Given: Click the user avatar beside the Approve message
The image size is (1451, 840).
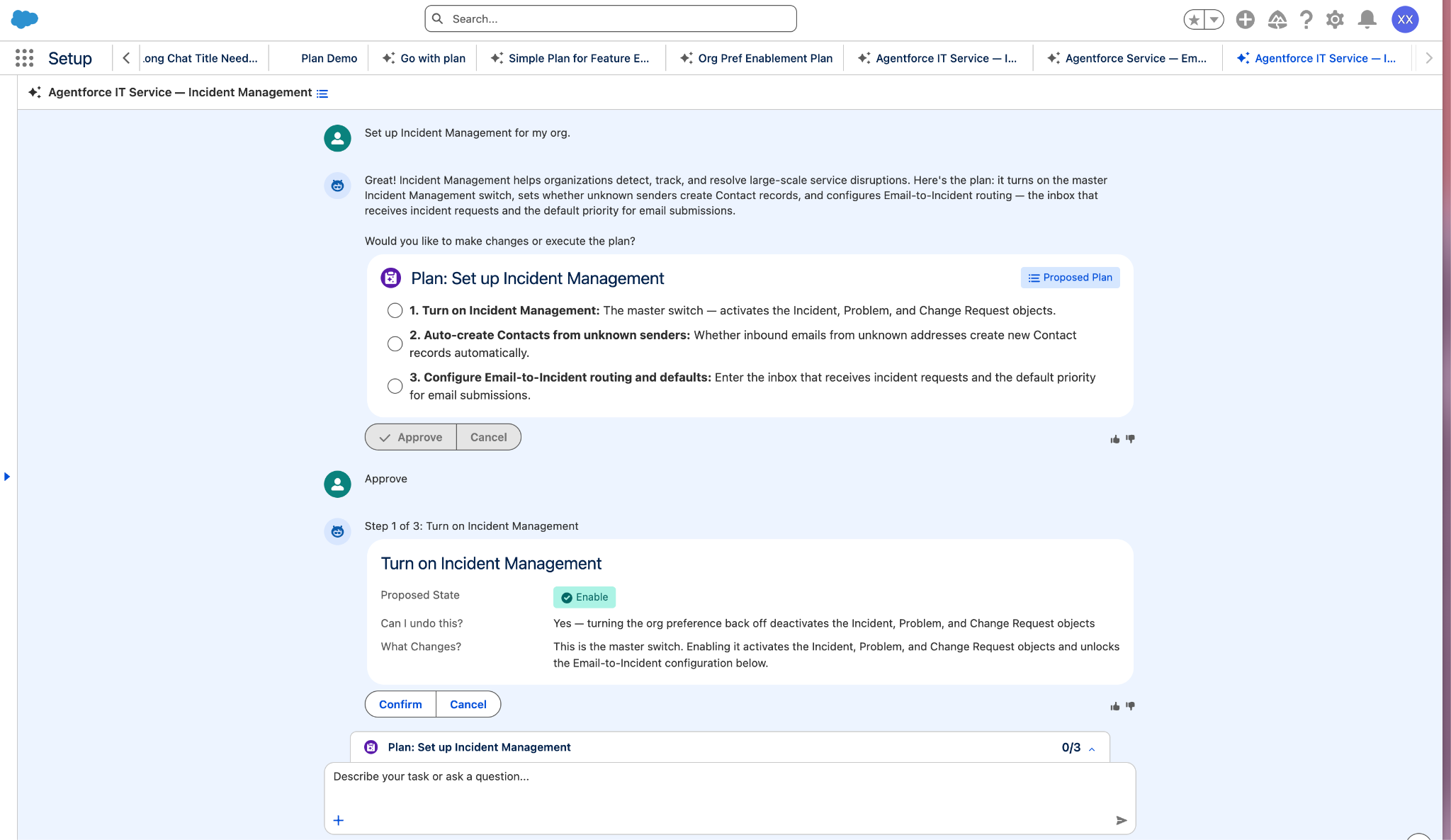Looking at the screenshot, I should pyautogui.click(x=337, y=484).
